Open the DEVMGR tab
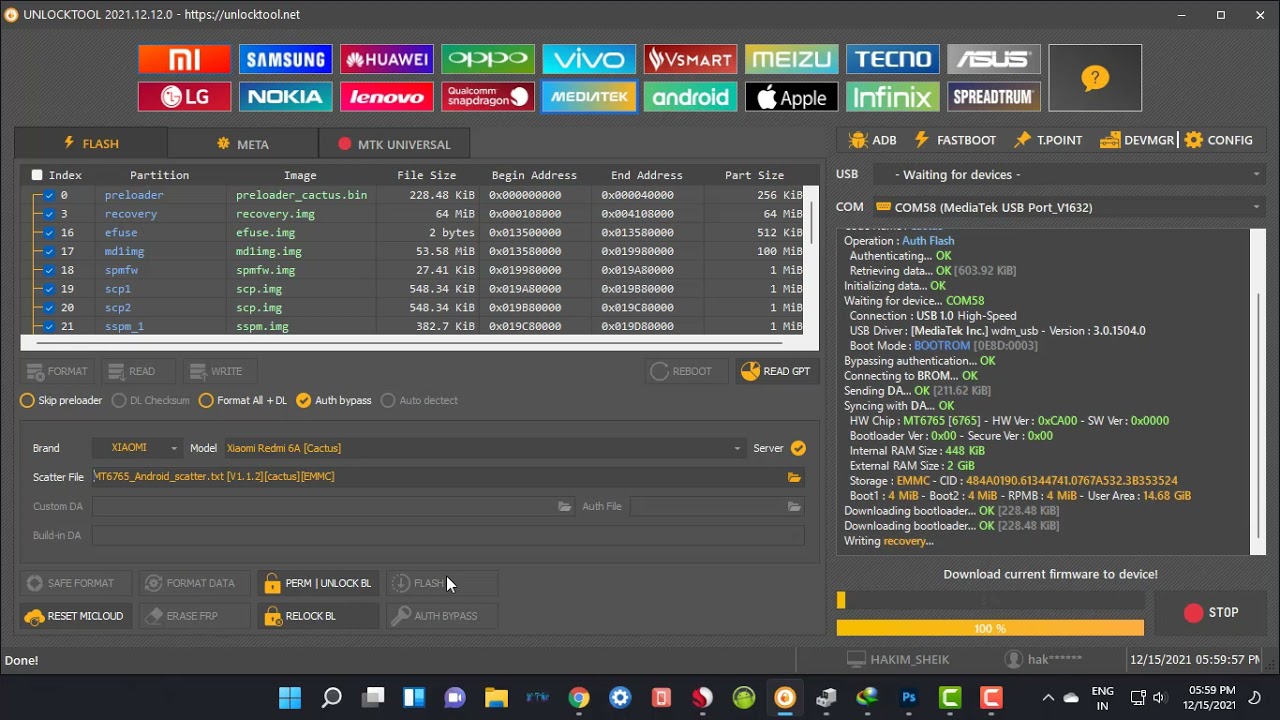Image resolution: width=1280 pixels, height=720 pixels. pos(1136,140)
